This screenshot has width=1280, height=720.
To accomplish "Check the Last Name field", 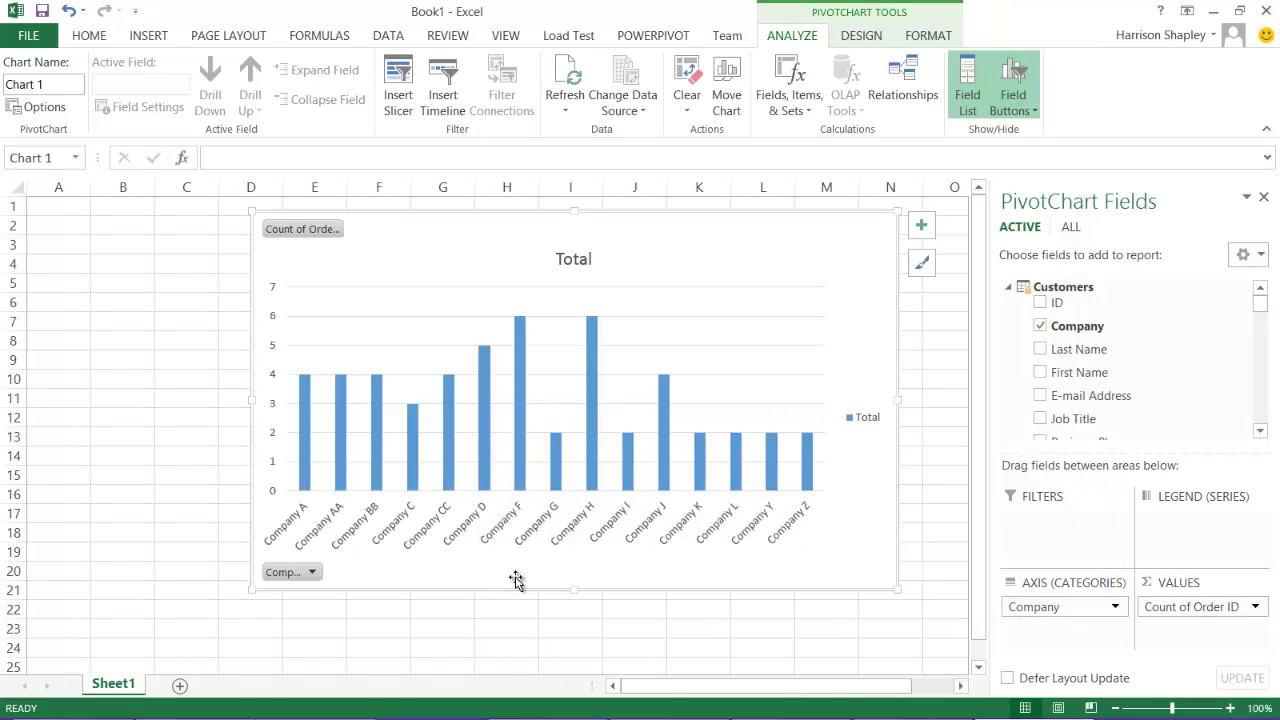I will (x=1040, y=349).
